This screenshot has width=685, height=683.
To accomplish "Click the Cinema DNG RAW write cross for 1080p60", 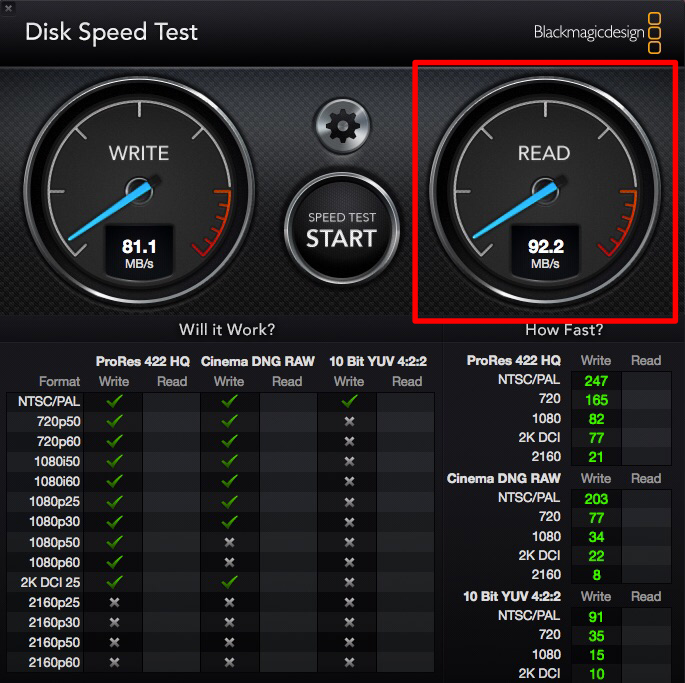I will point(229,562).
